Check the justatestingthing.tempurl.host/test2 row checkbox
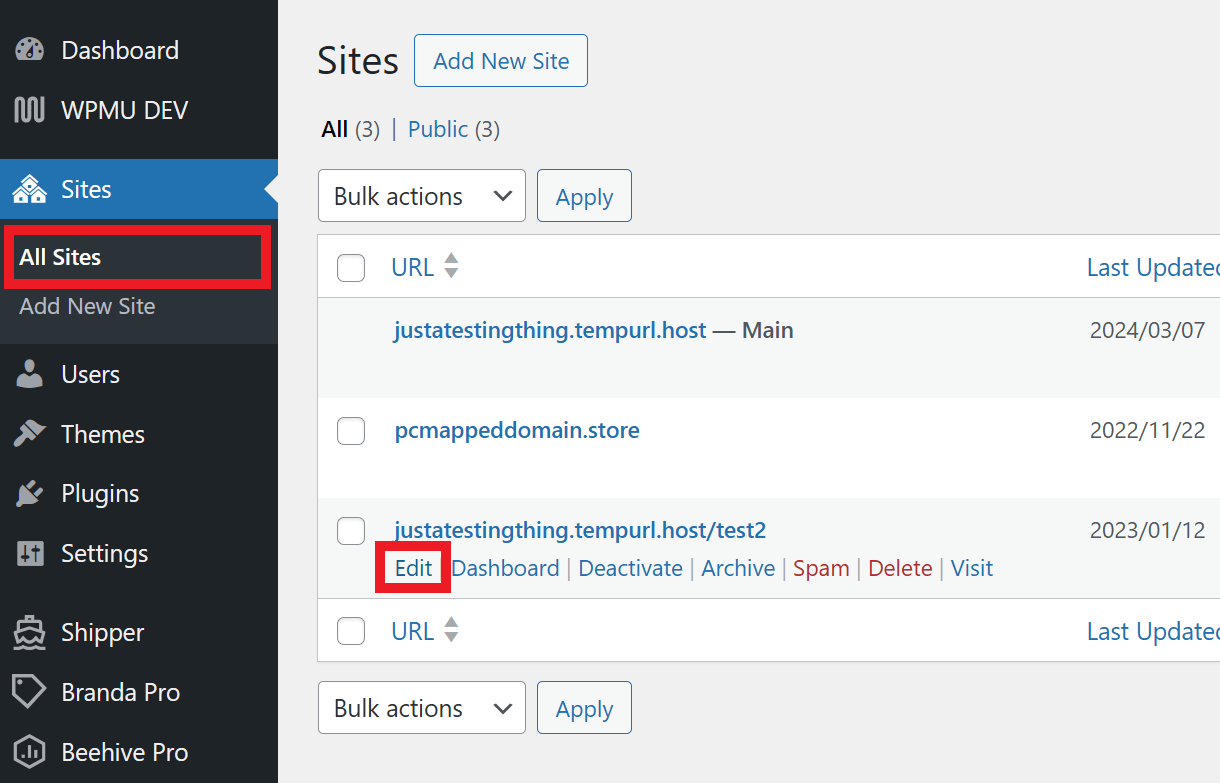This screenshot has height=783, width=1220. click(351, 531)
